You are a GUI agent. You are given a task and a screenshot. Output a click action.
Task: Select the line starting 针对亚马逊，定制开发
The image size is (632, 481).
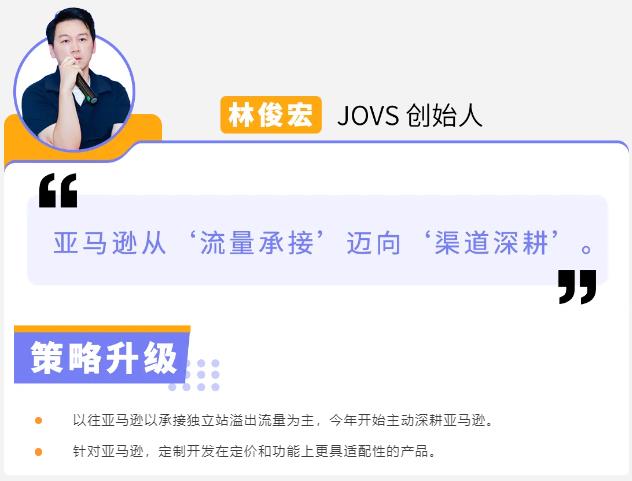point(254,451)
